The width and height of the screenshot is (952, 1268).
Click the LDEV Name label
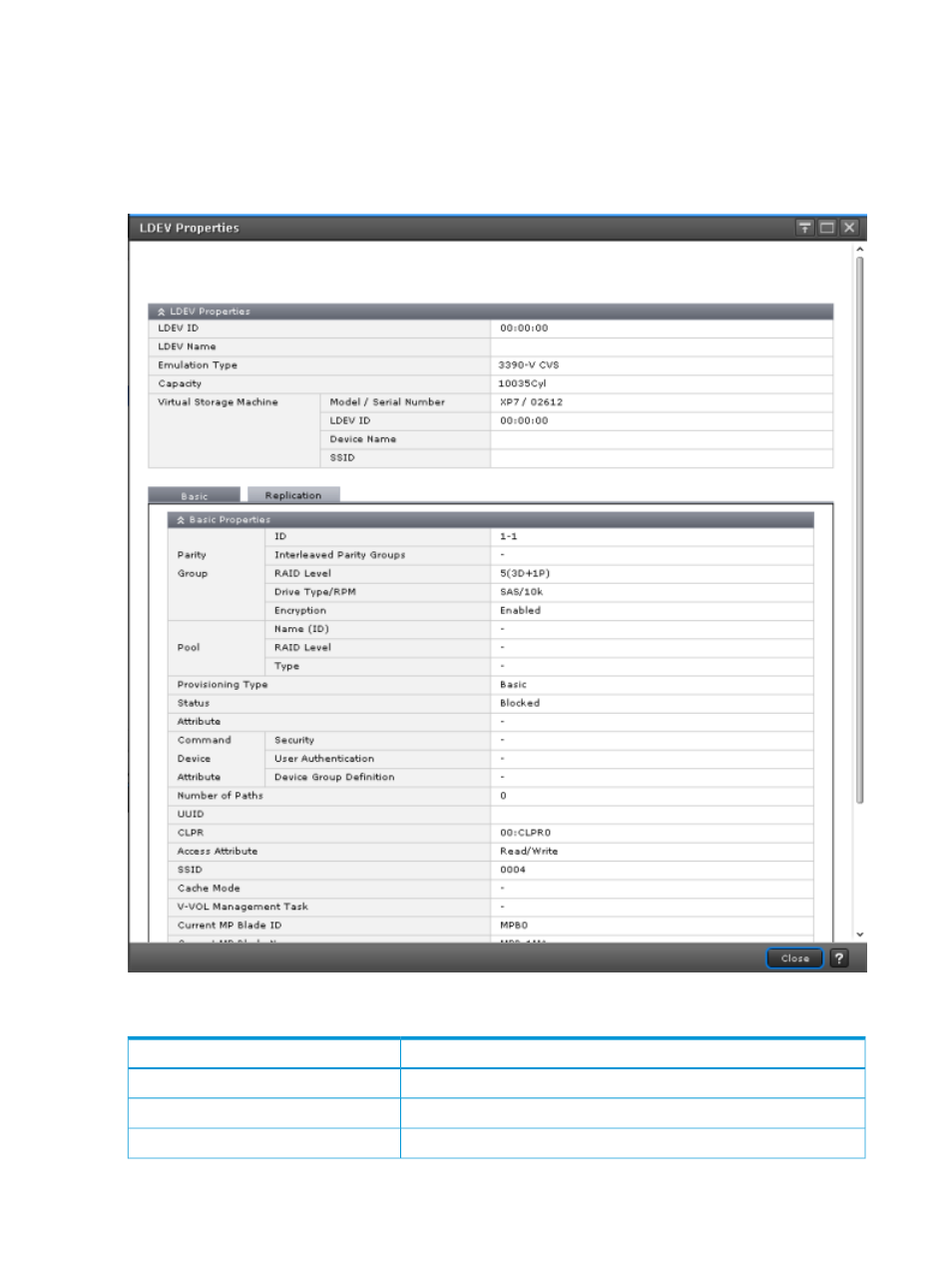187,346
